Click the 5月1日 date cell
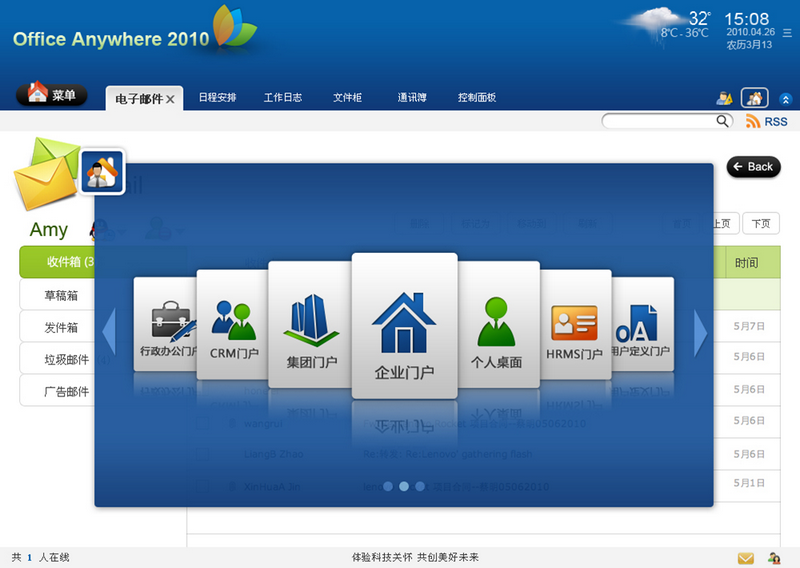The width and height of the screenshot is (800, 568). (748, 483)
